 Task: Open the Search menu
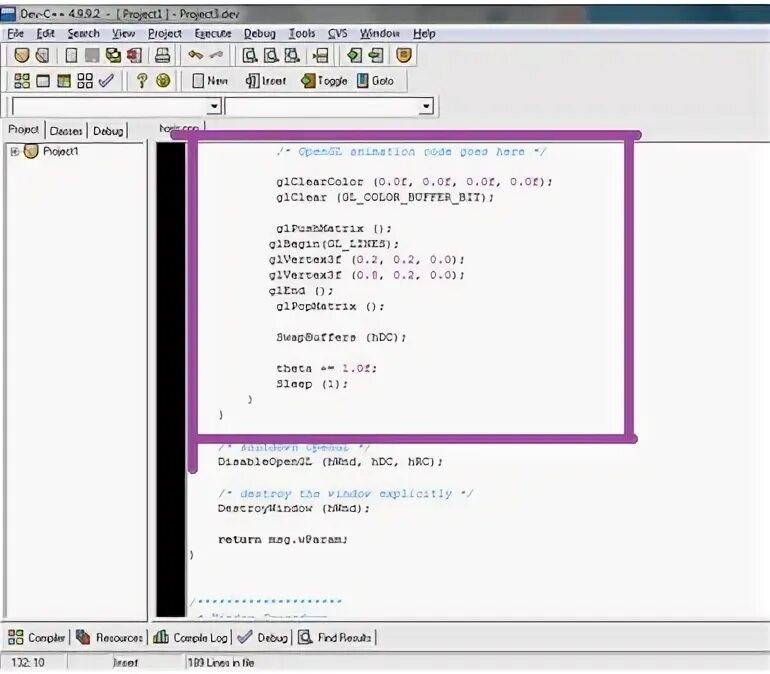[83, 33]
